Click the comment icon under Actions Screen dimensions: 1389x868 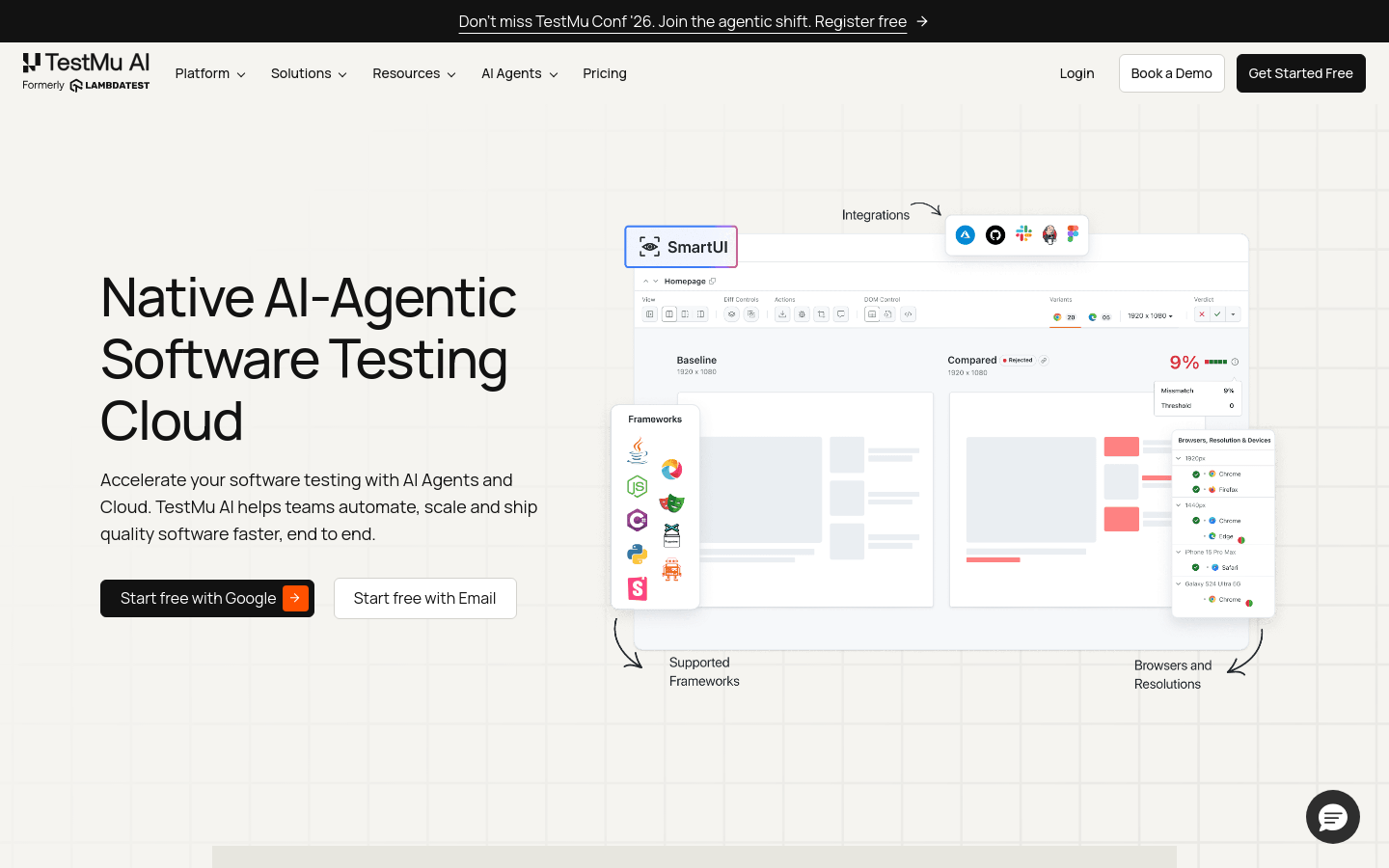click(841, 314)
